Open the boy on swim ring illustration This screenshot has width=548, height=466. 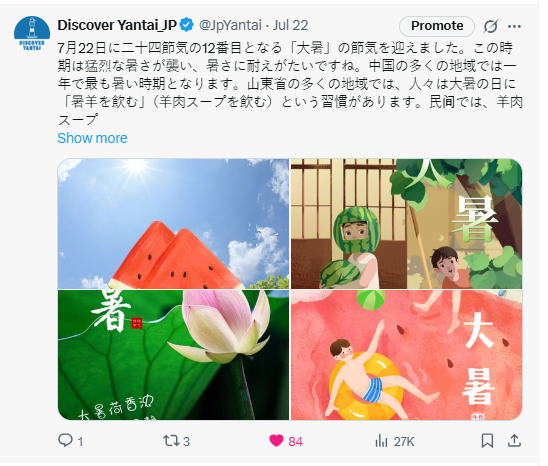click(x=406, y=355)
